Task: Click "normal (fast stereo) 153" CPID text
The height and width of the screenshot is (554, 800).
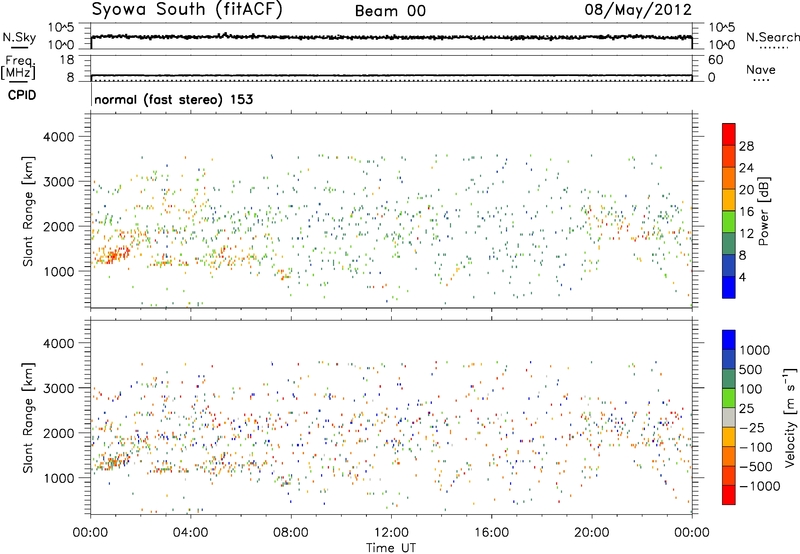Action: [x=173, y=99]
